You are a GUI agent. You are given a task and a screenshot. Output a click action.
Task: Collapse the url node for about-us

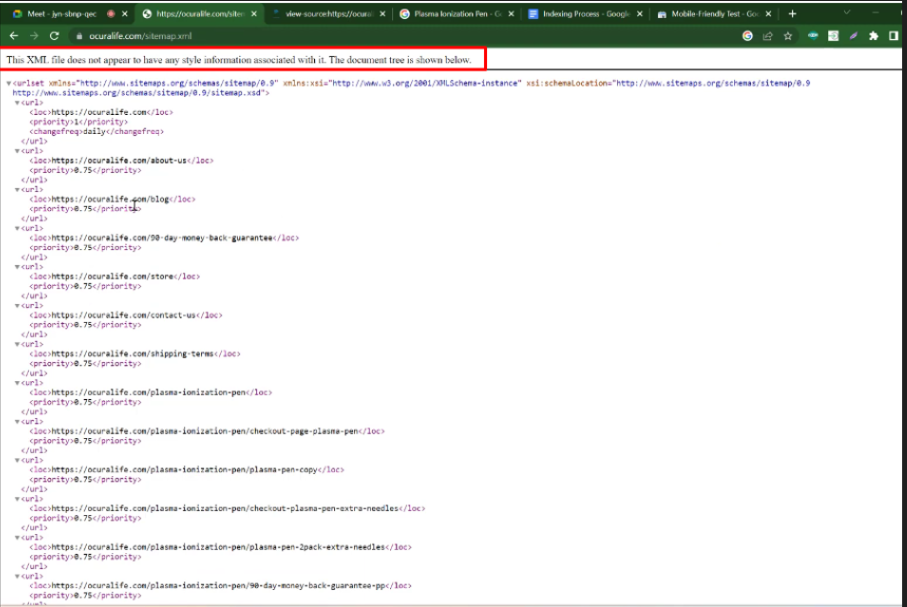17,151
